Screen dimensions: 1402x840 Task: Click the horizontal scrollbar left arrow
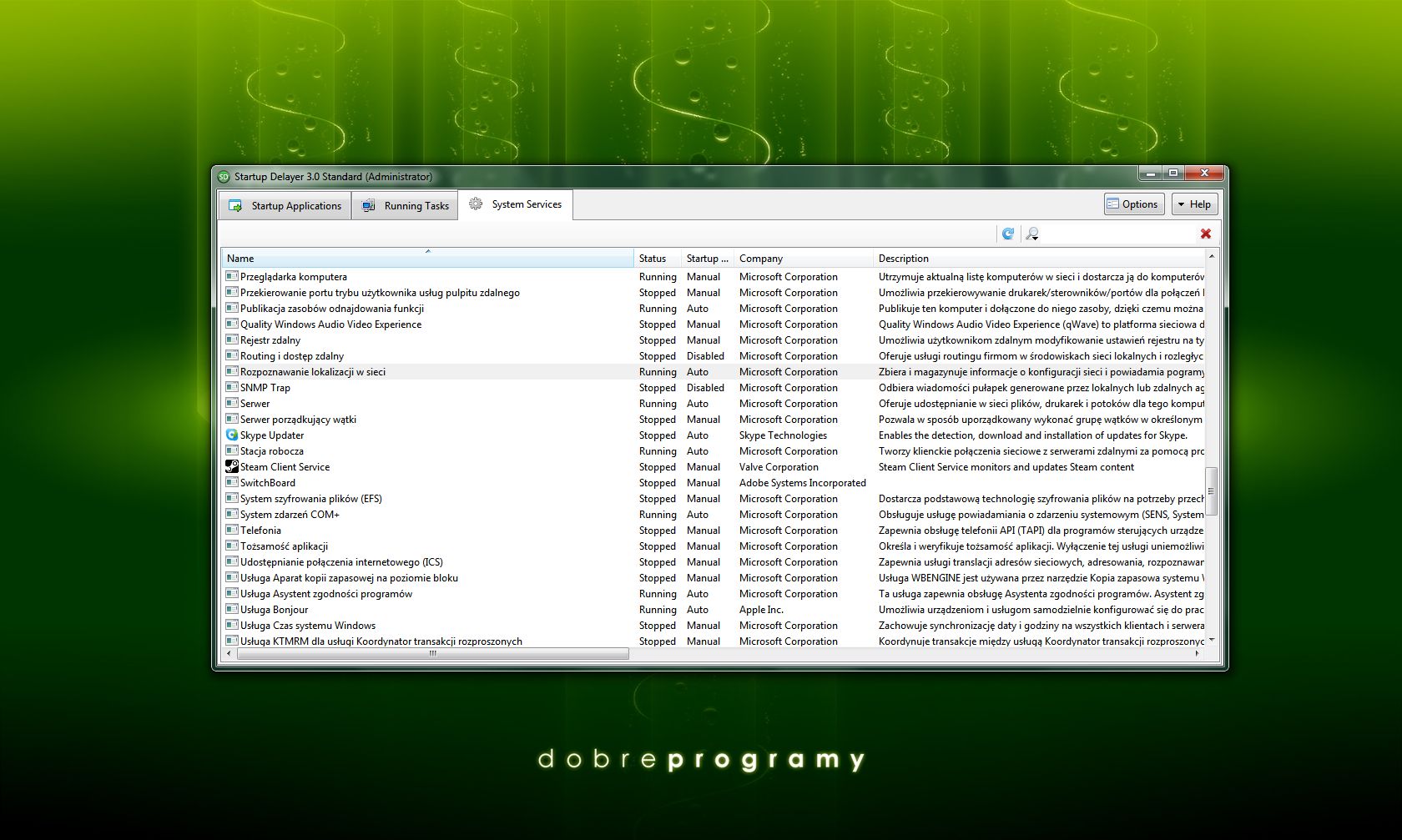pyautogui.click(x=229, y=654)
